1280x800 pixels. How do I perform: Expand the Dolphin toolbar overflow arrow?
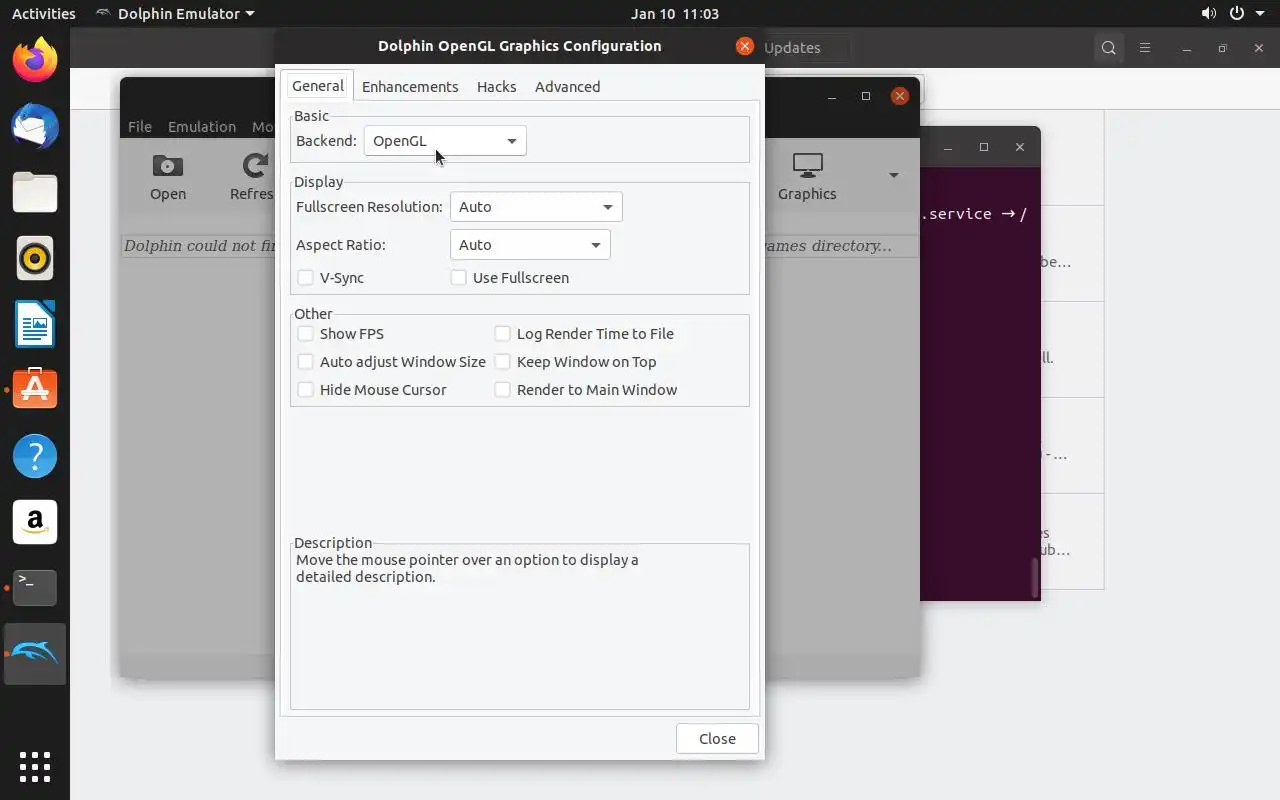[894, 175]
